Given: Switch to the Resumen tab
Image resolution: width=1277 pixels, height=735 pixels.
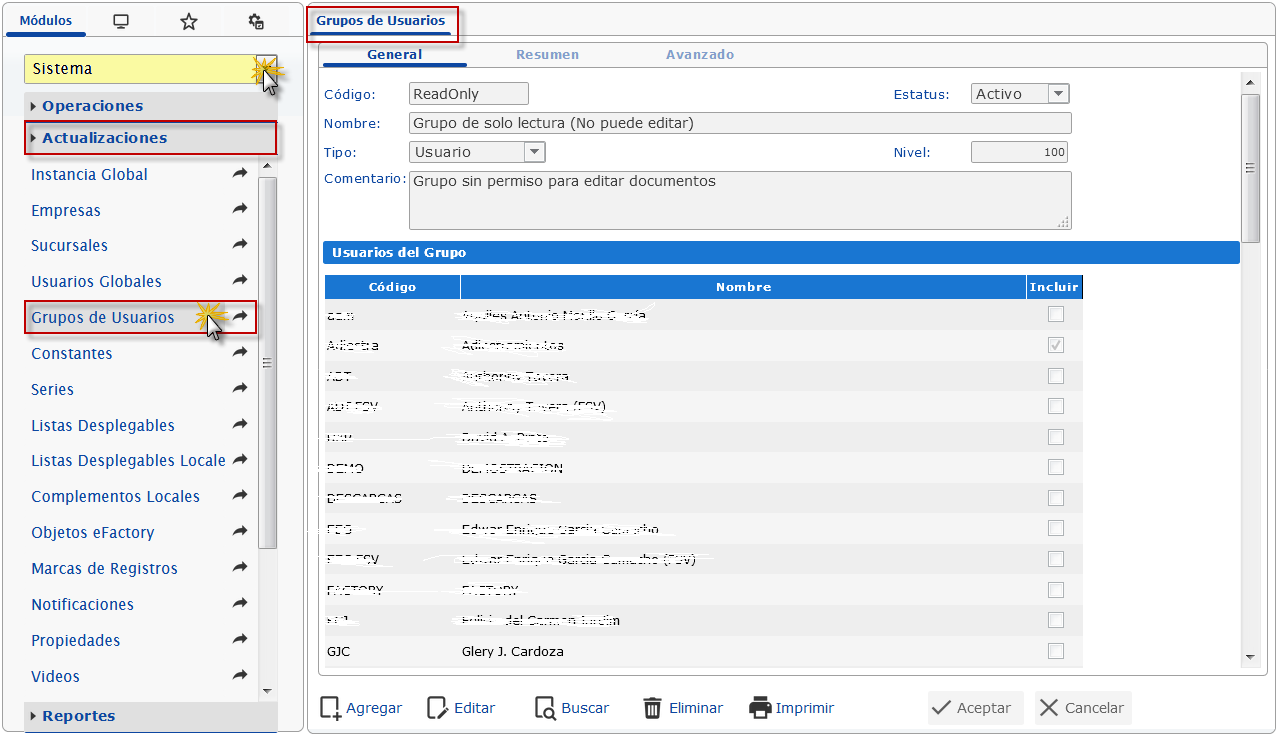Looking at the screenshot, I should 547,55.
